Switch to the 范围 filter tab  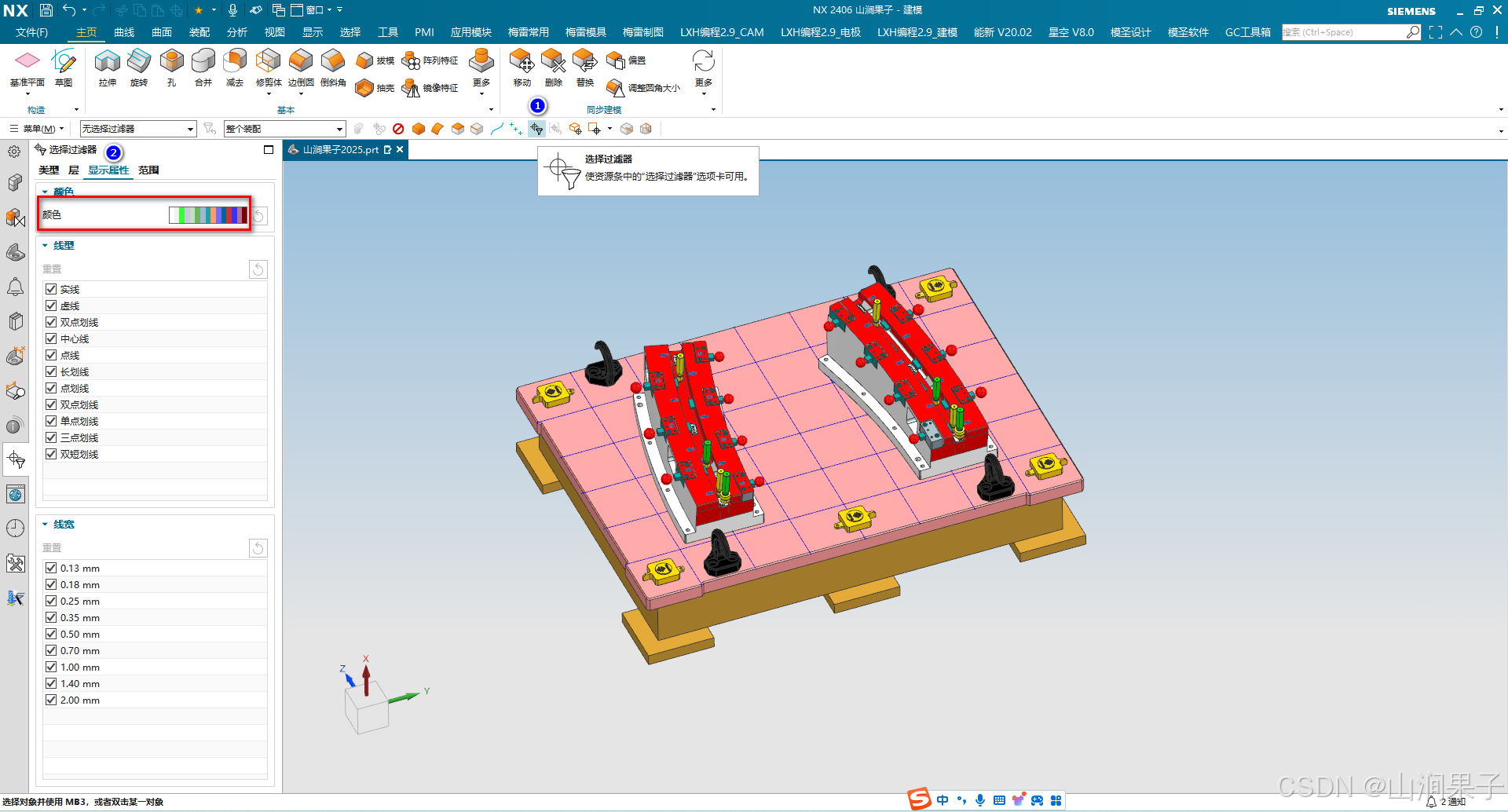click(148, 170)
